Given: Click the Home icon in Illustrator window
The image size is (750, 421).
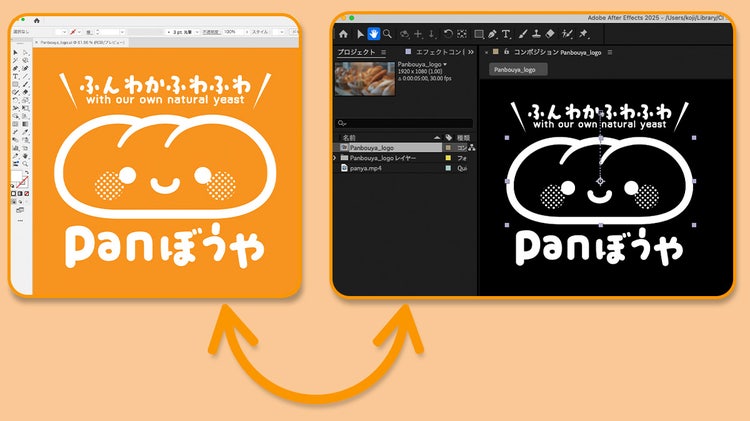Looking at the screenshot, I should [37, 21].
